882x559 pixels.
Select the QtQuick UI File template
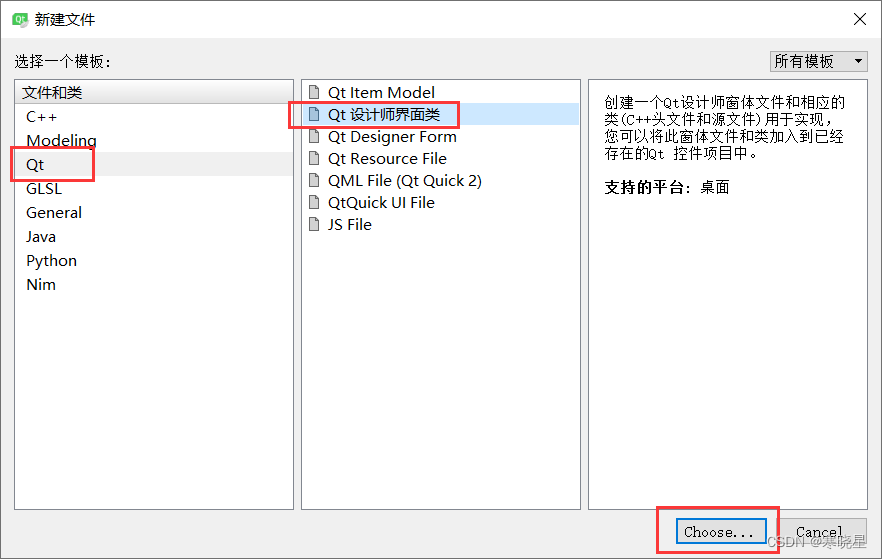coord(441,202)
